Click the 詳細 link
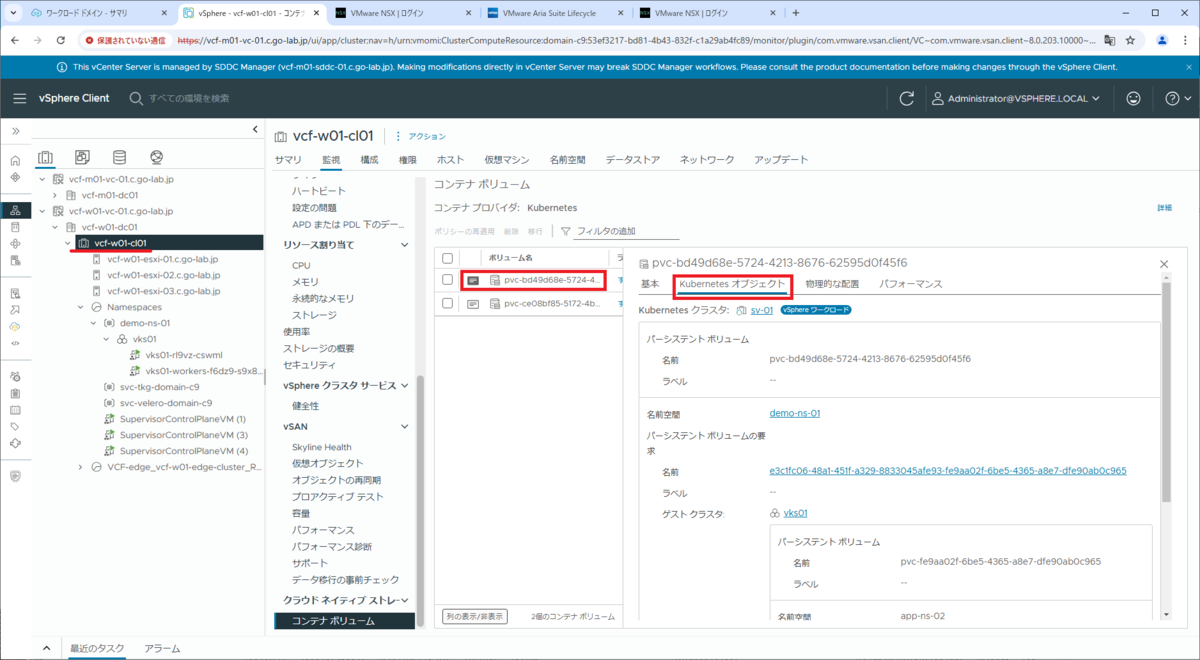This screenshot has width=1200, height=660. coord(1164,208)
